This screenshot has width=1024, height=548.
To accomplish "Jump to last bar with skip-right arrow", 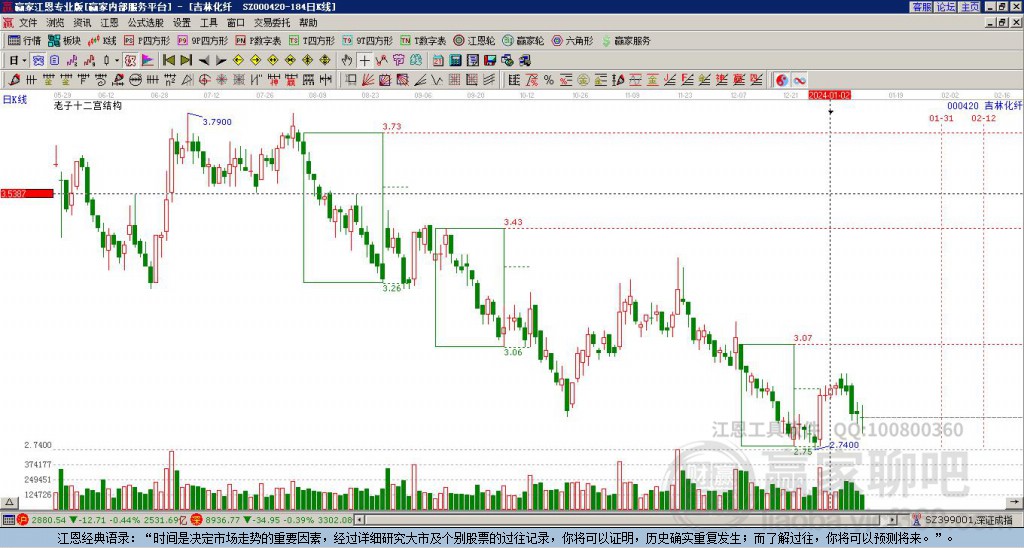I will pos(186,60).
